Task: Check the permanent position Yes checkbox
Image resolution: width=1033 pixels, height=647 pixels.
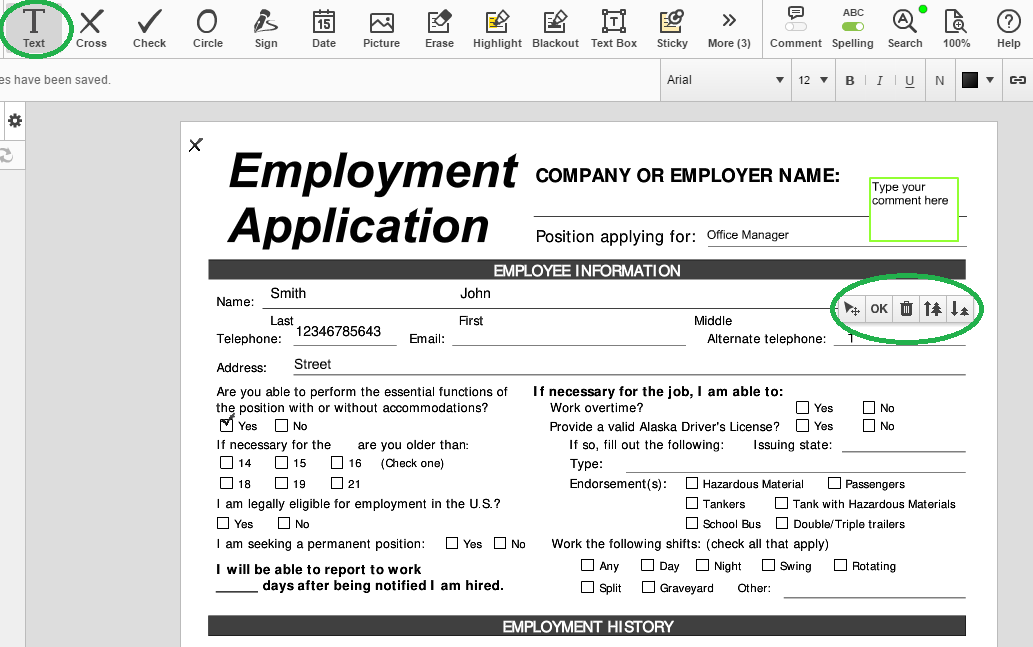Action: pos(452,543)
